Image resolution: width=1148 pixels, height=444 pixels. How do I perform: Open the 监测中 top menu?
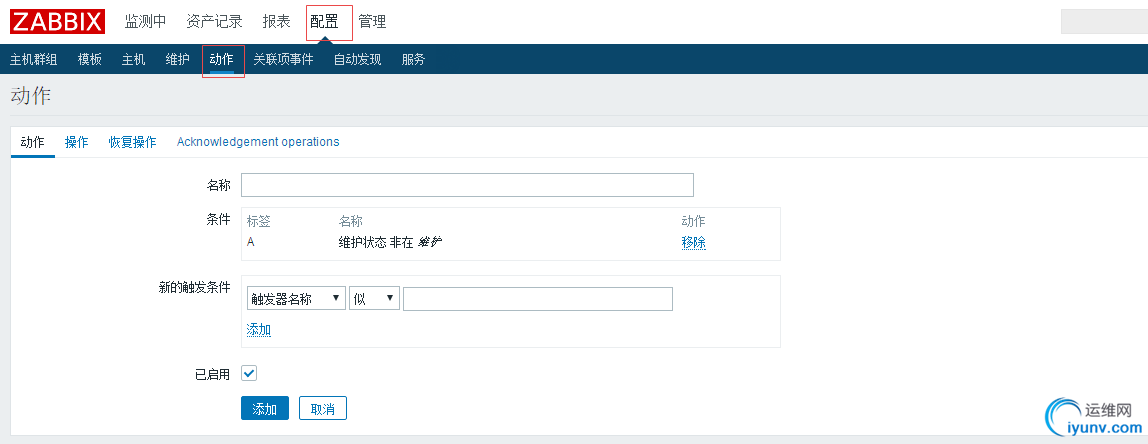[145, 21]
